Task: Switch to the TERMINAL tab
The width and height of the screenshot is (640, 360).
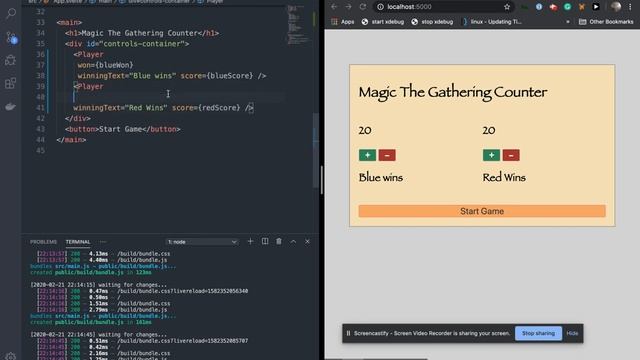Action: (x=78, y=242)
